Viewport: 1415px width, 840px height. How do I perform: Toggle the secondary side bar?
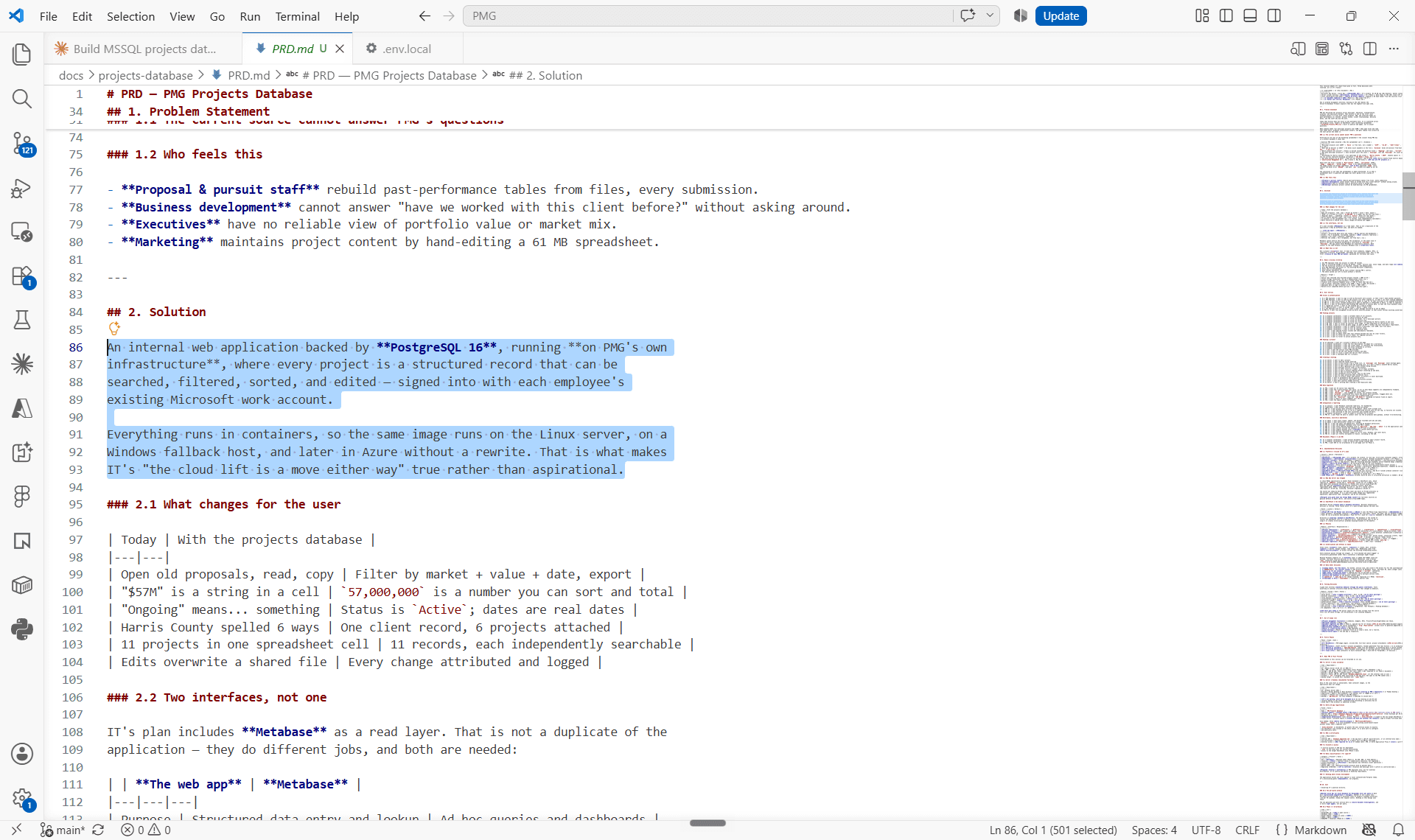[1274, 15]
